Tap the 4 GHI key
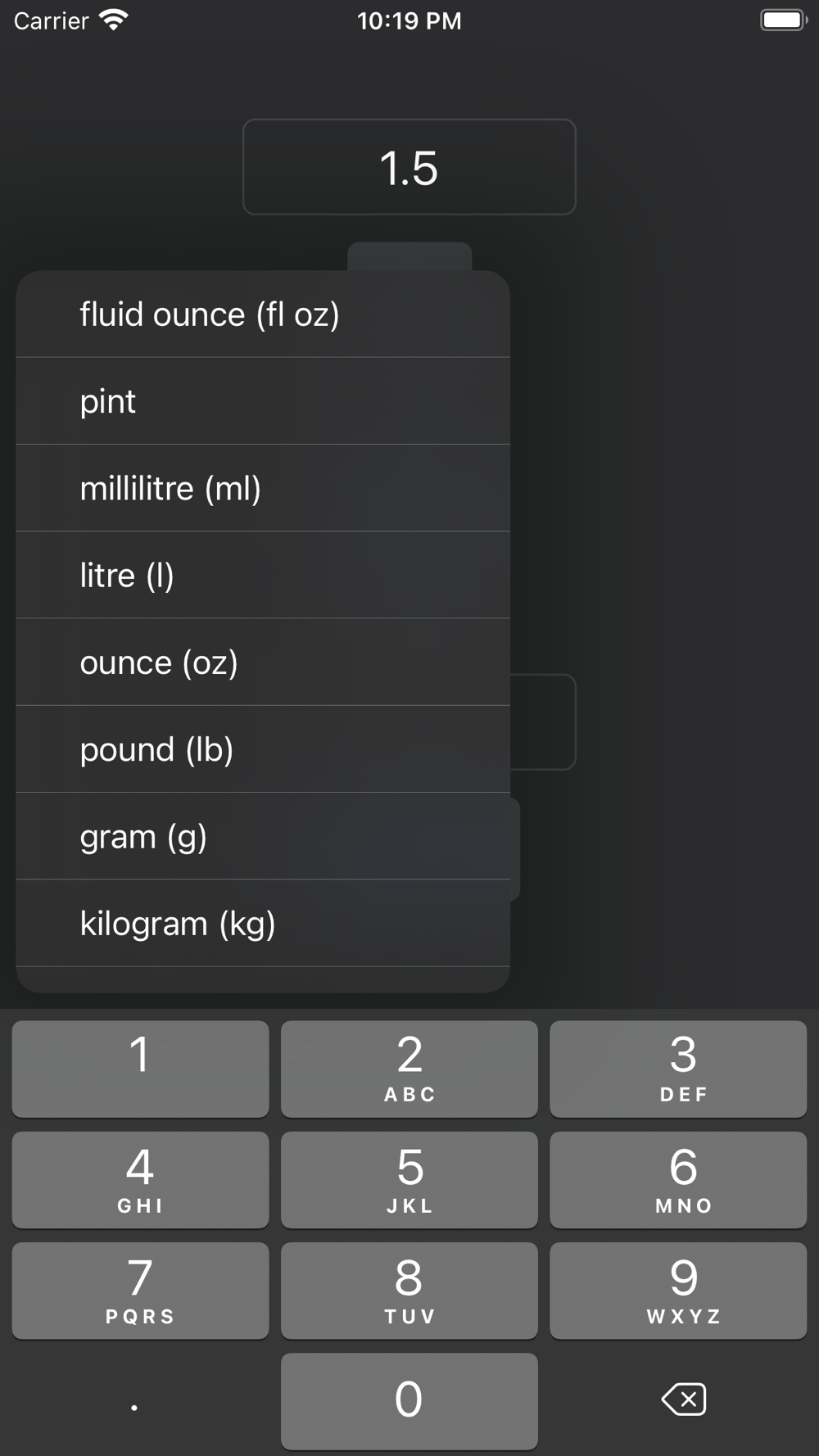The height and width of the screenshot is (1456, 819). tap(140, 1180)
